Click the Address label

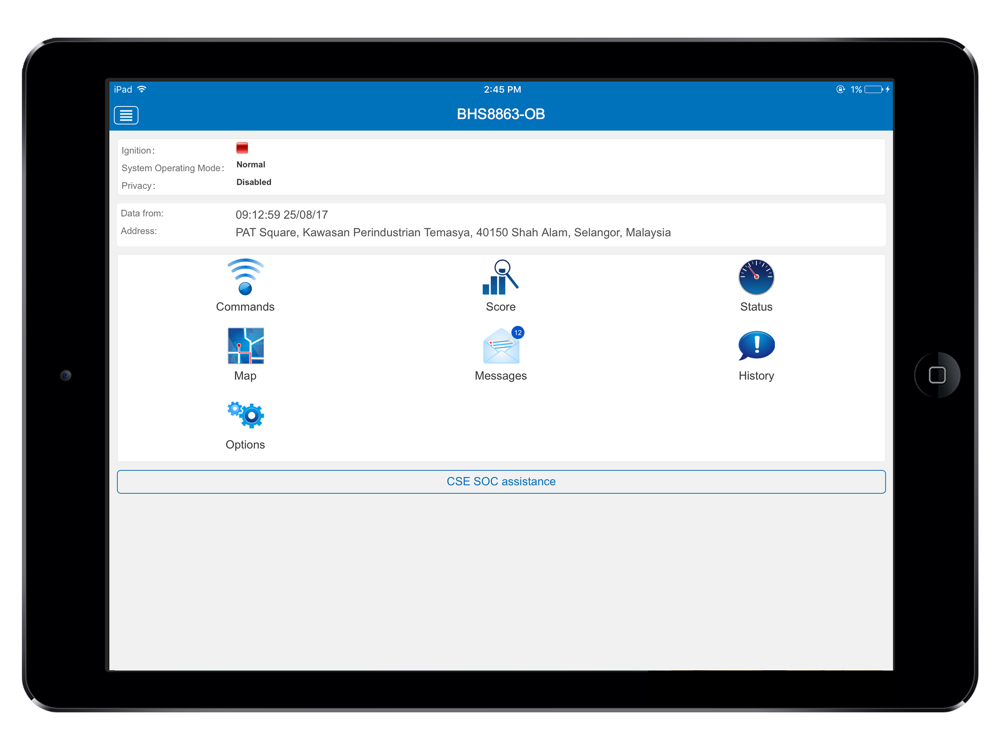[138, 231]
